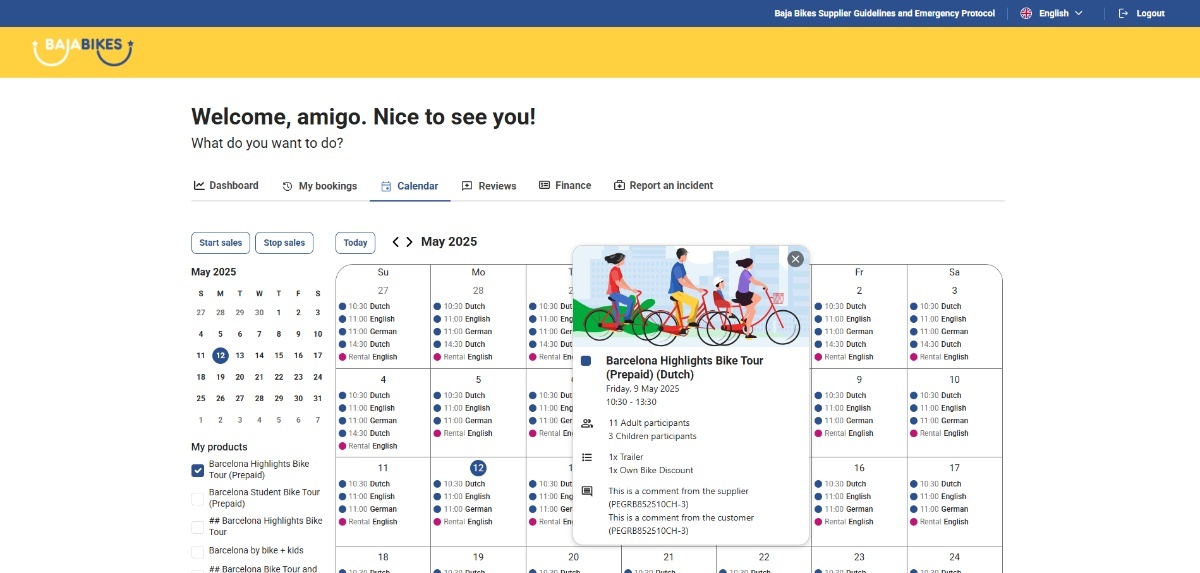Click 'Friday, 9 May 2025' date in popup
The image size is (1200, 573).
643,388
